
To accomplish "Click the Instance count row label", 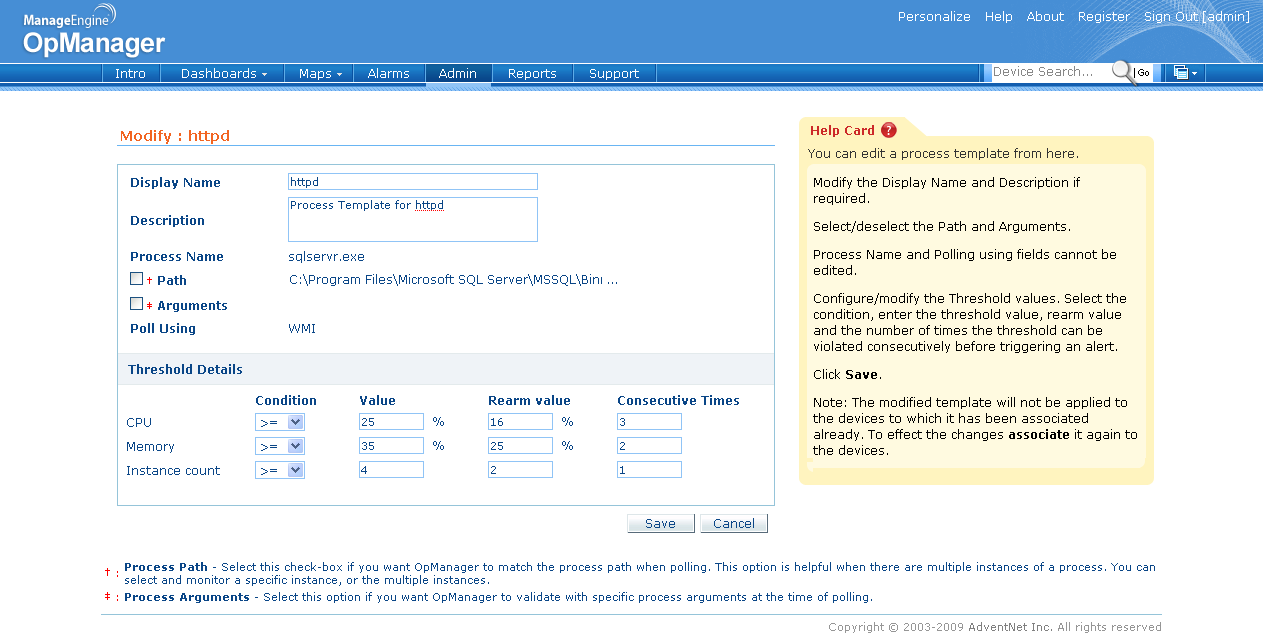I will (173, 470).
